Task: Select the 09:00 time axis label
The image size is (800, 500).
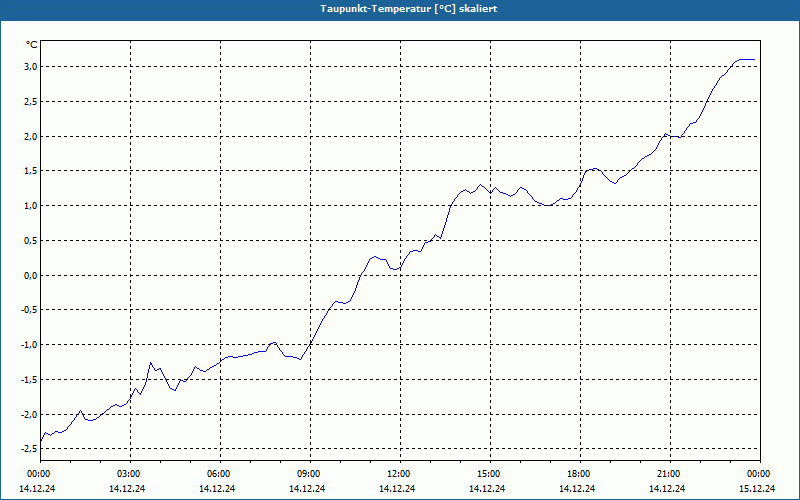Action: pos(310,474)
